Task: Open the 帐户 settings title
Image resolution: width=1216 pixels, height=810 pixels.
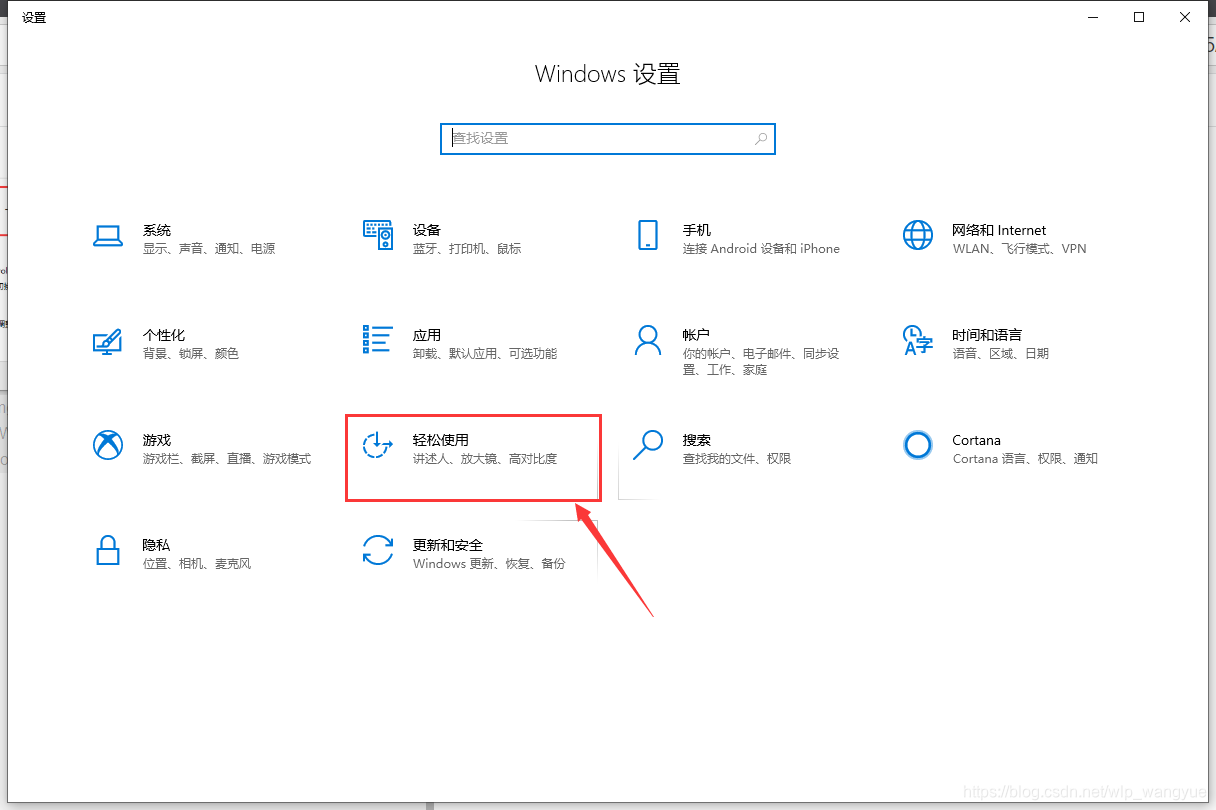Action: [696, 335]
